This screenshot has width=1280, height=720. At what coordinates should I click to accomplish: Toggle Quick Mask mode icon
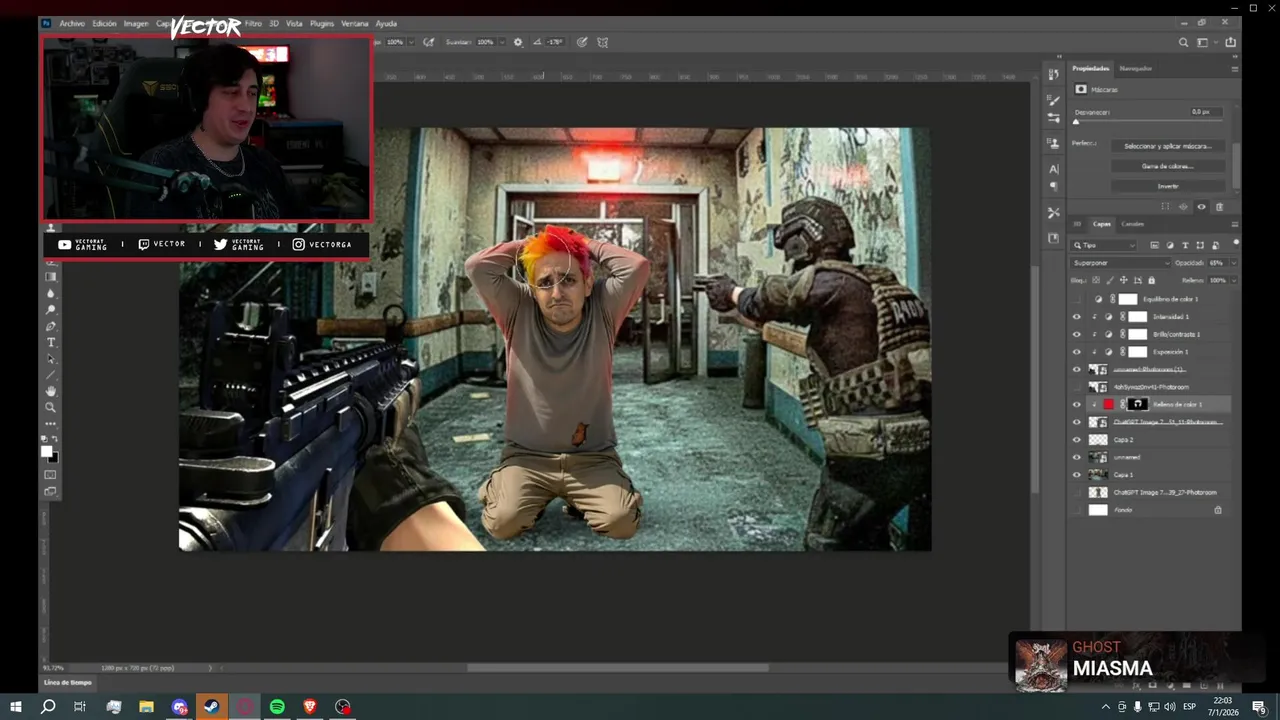[51, 475]
